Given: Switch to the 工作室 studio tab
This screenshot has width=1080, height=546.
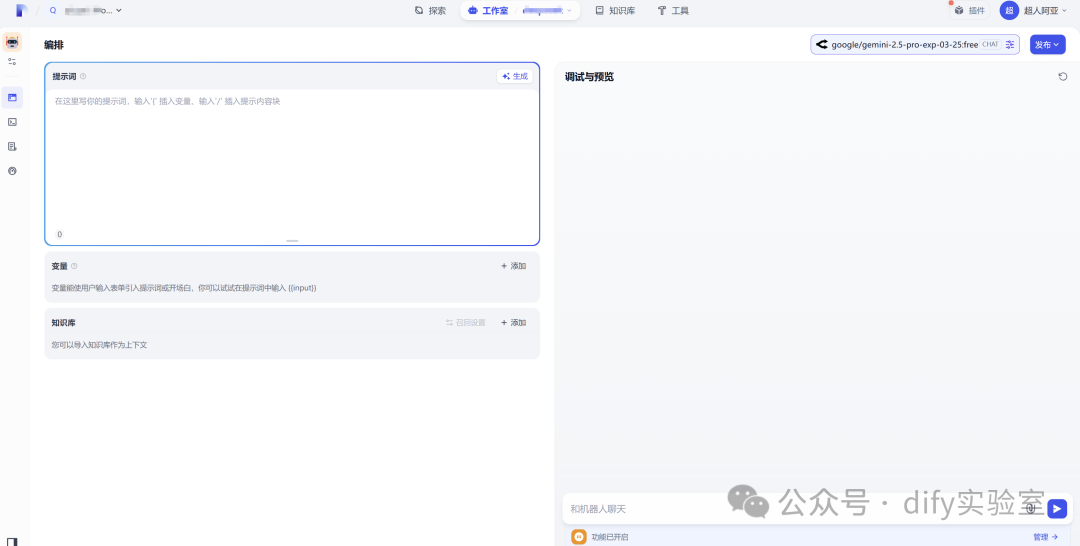Looking at the screenshot, I should pos(488,10).
